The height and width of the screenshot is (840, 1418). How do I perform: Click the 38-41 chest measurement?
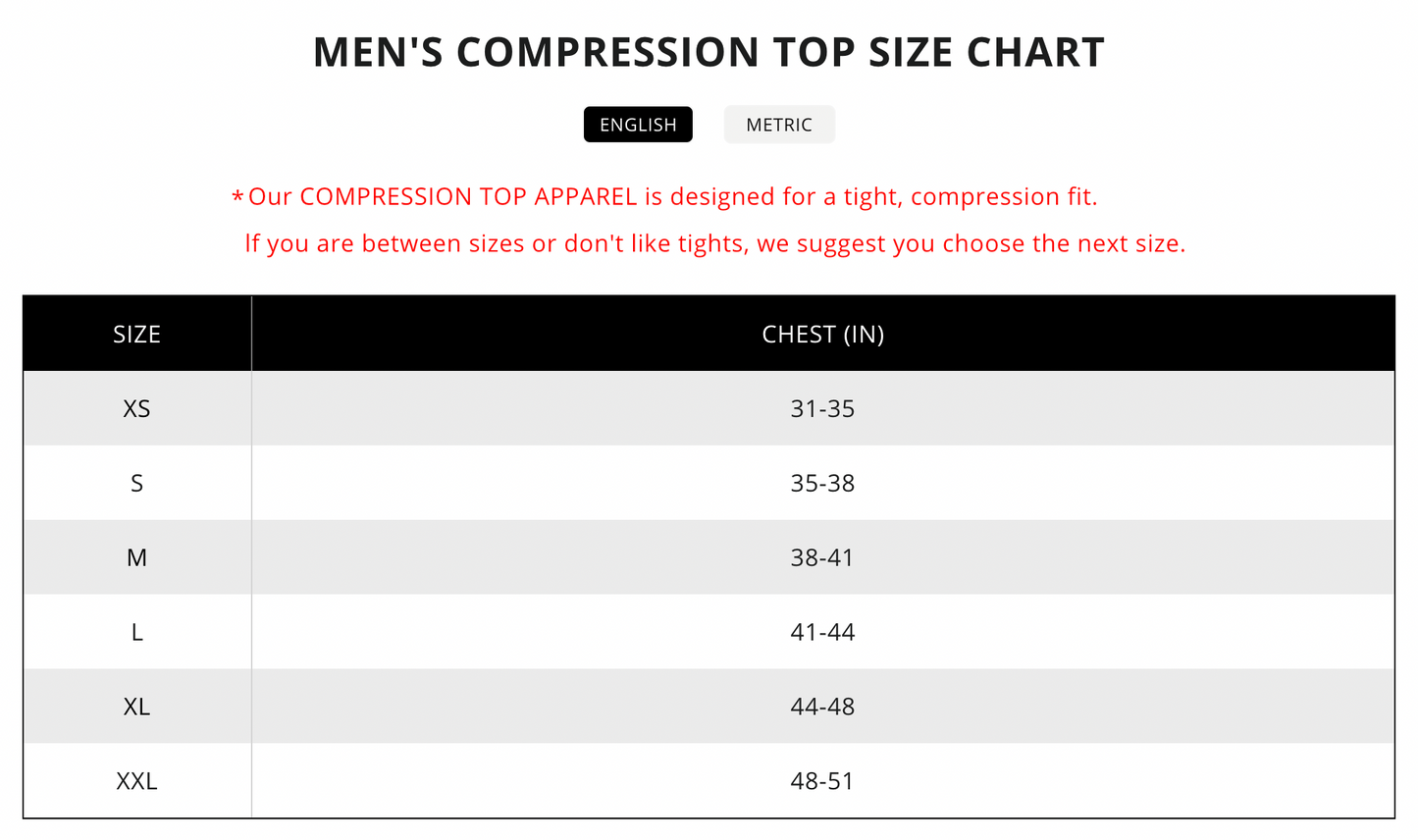click(822, 557)
